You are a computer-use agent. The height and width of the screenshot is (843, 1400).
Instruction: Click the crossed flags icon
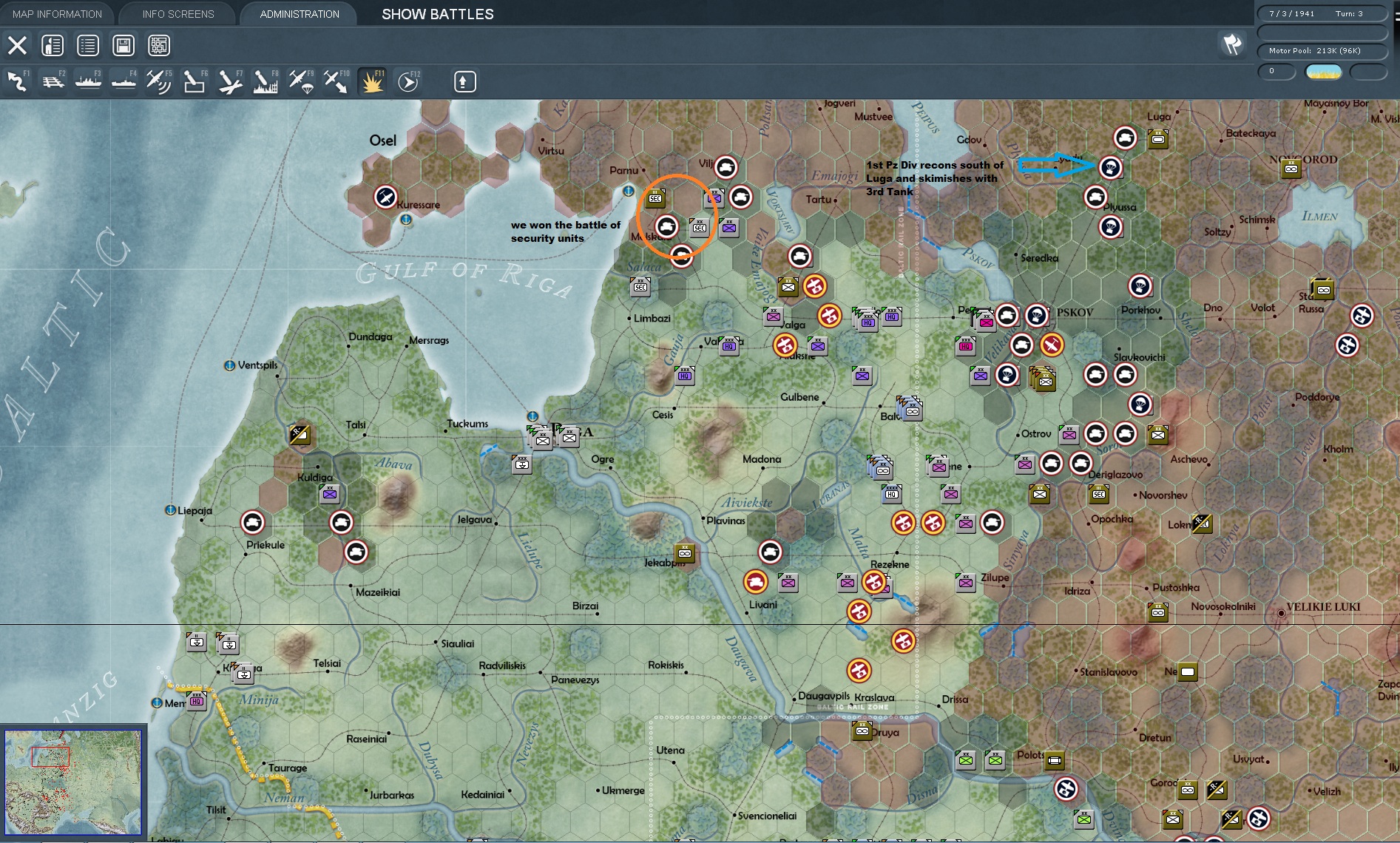click(1232, 44)
